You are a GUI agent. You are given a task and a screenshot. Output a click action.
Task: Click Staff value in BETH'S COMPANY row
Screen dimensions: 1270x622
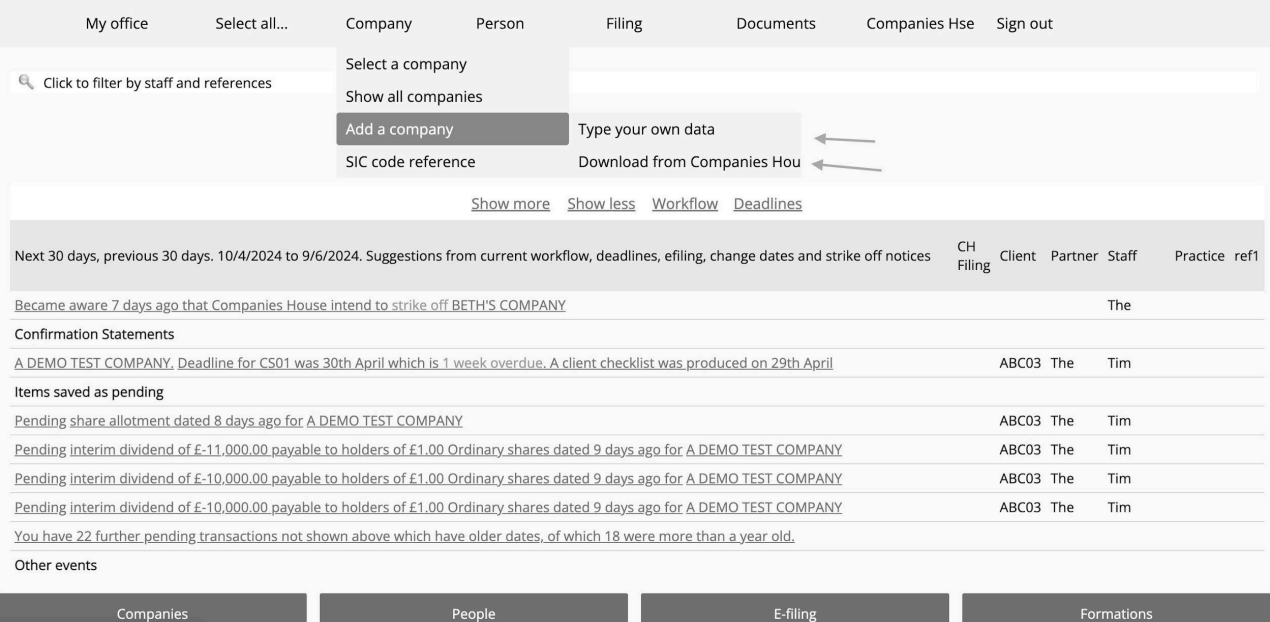coord(1119,305)
